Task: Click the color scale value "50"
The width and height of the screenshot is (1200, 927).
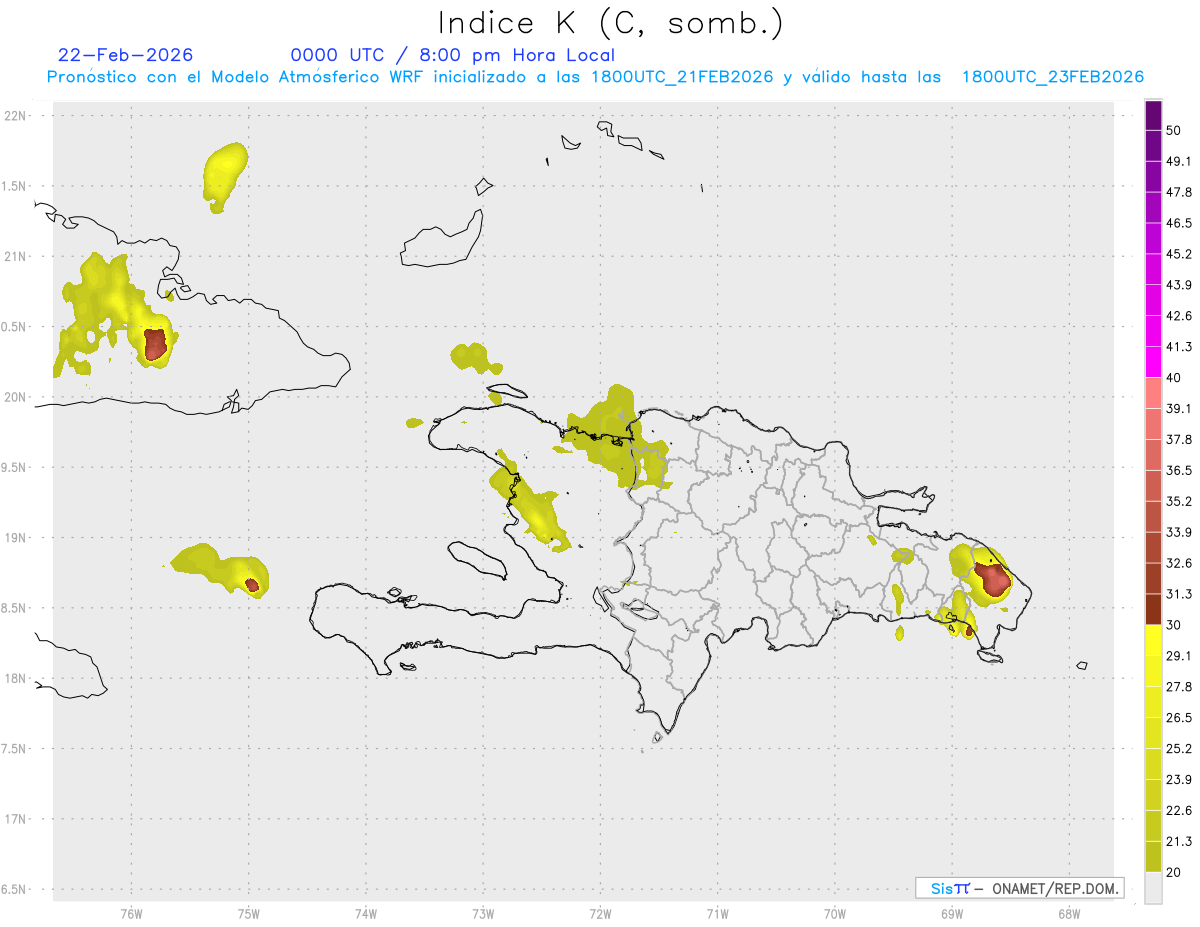Action: tap(1175, 131)
